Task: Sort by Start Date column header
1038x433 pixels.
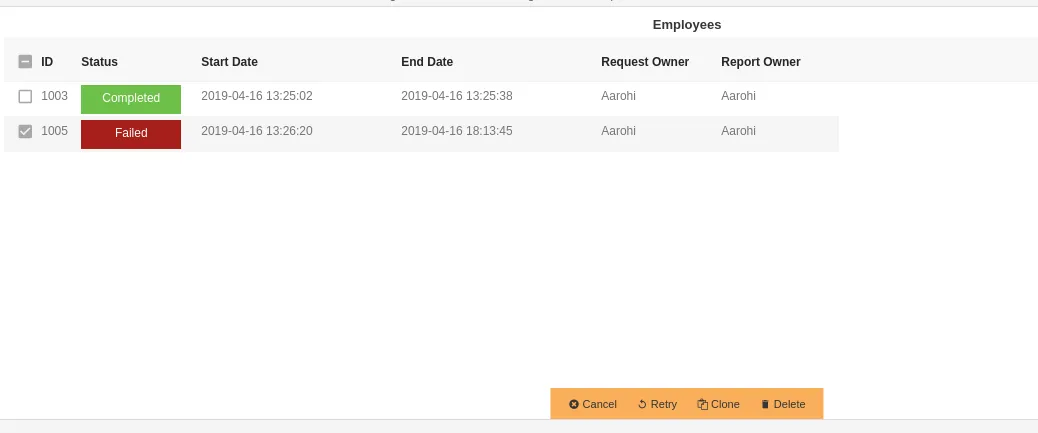Action: [229, 62]
